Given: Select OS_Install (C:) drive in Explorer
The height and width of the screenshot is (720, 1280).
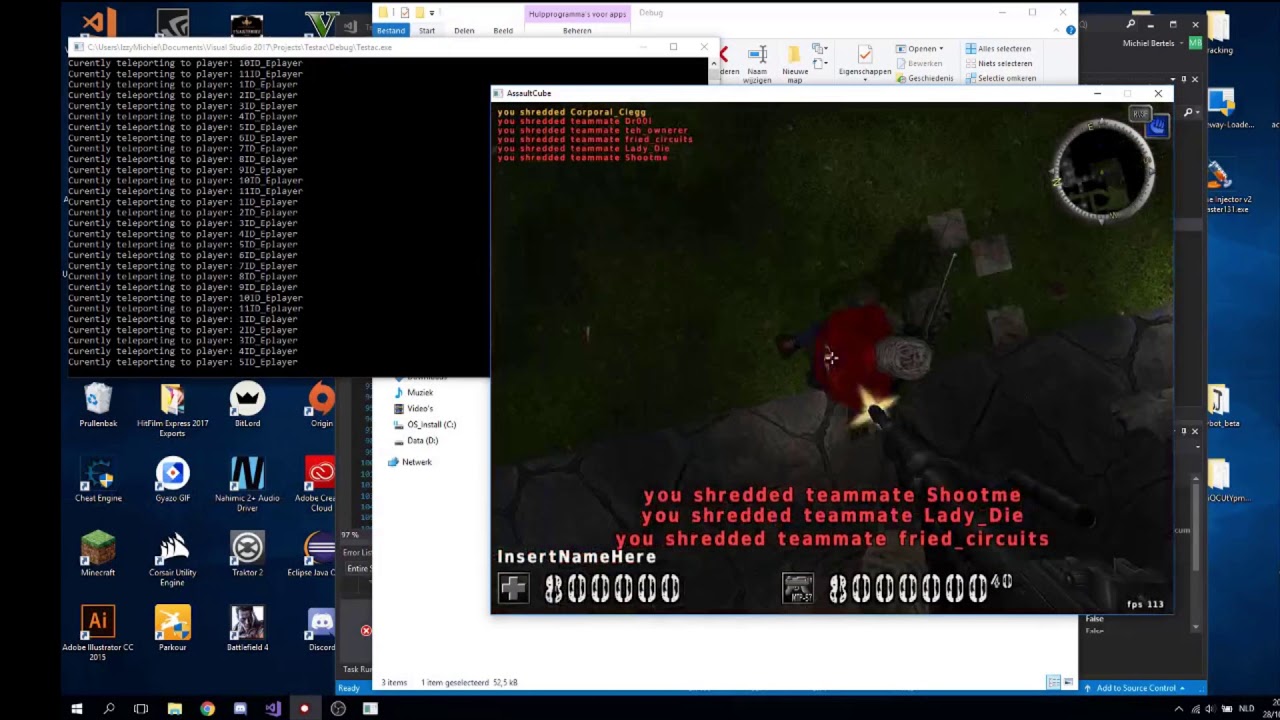Looking at the screenshot, I should (x=425, y=425).
